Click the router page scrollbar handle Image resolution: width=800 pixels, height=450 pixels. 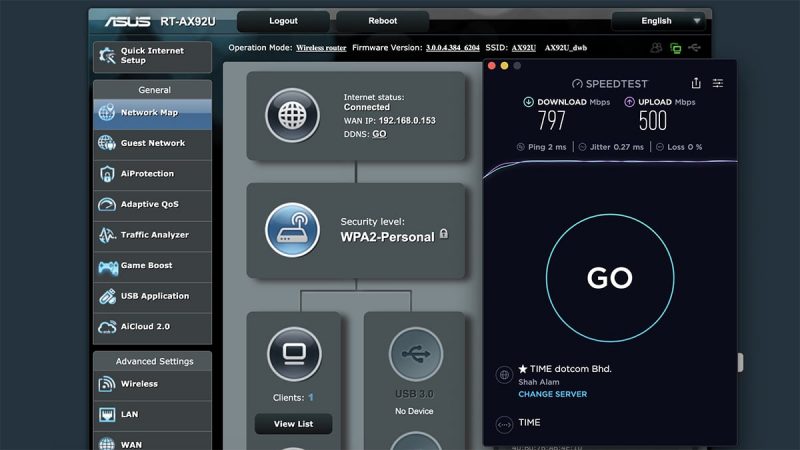(740, 363)
